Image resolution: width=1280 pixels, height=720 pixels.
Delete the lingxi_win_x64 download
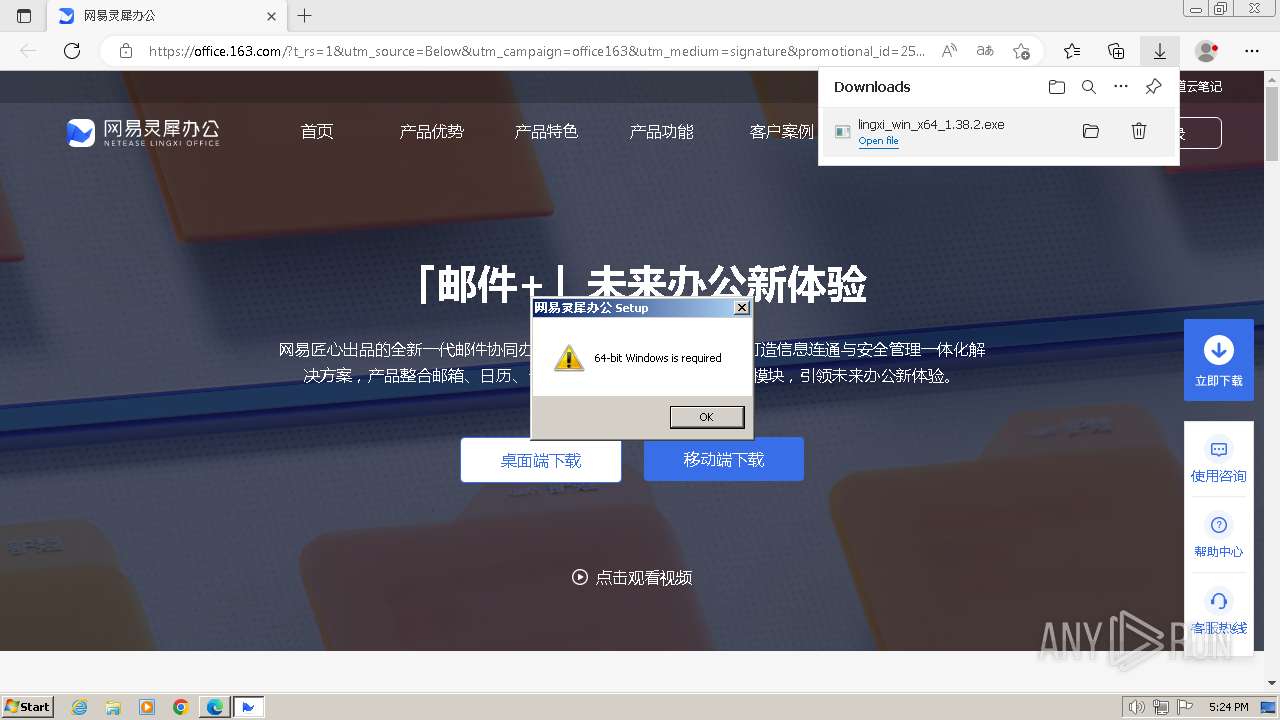pos(1138,131)
